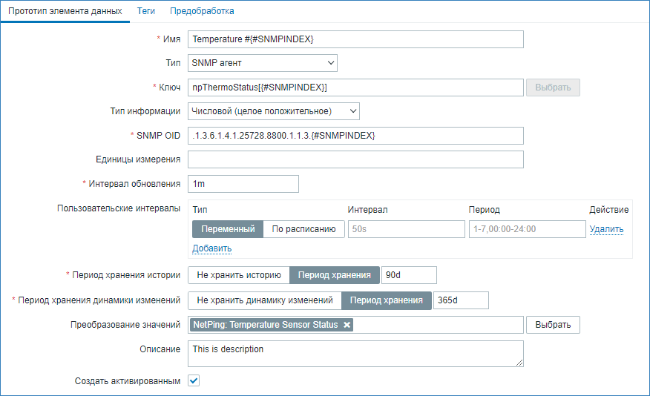650x396 pixels.
Task: Click the disabled Выбрать button beside Ключ
Action: pyautogui.click(x=553, y=87)
